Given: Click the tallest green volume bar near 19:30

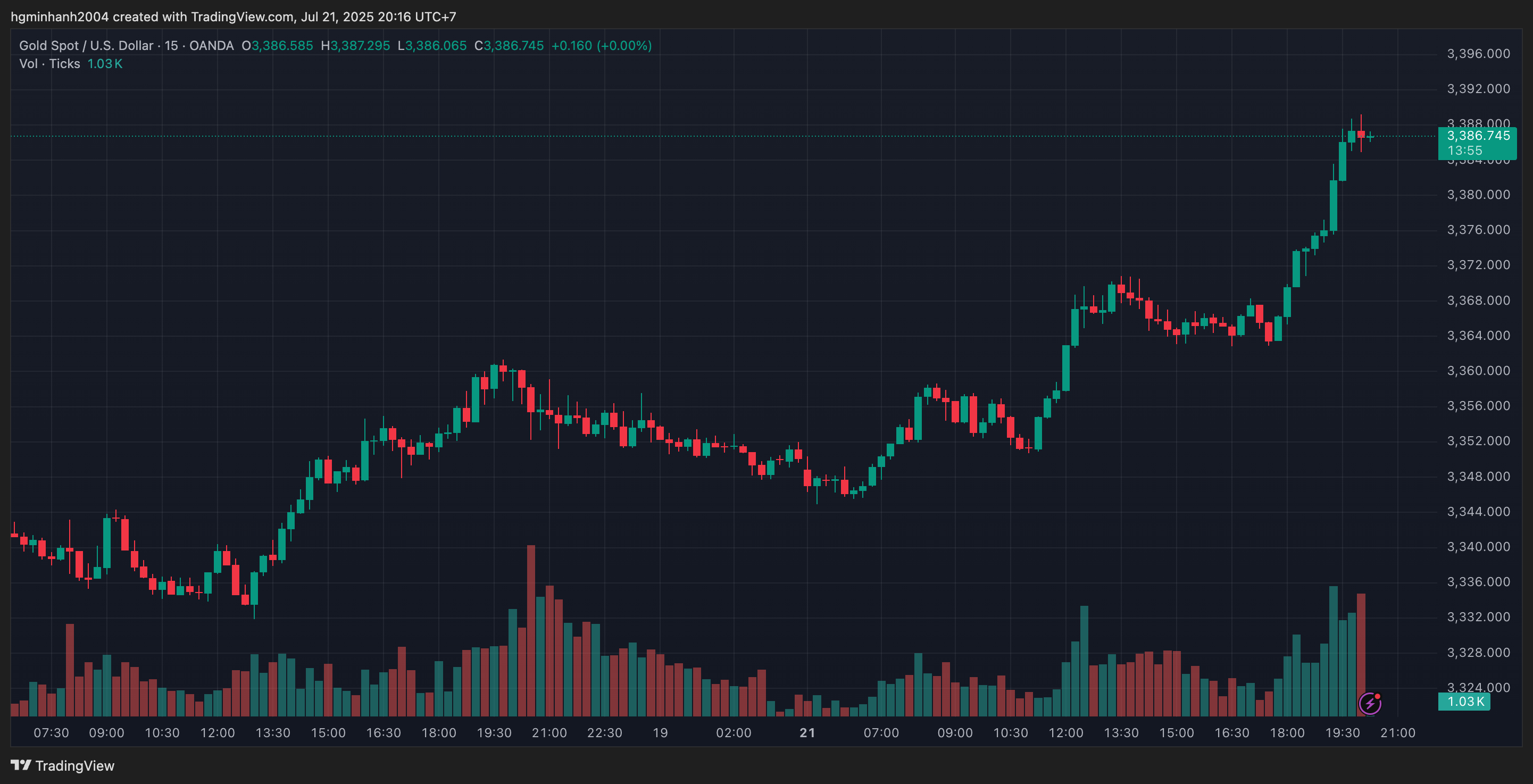Looking at the screenshot, I should pyautogui.click(x=1334, y=650).
